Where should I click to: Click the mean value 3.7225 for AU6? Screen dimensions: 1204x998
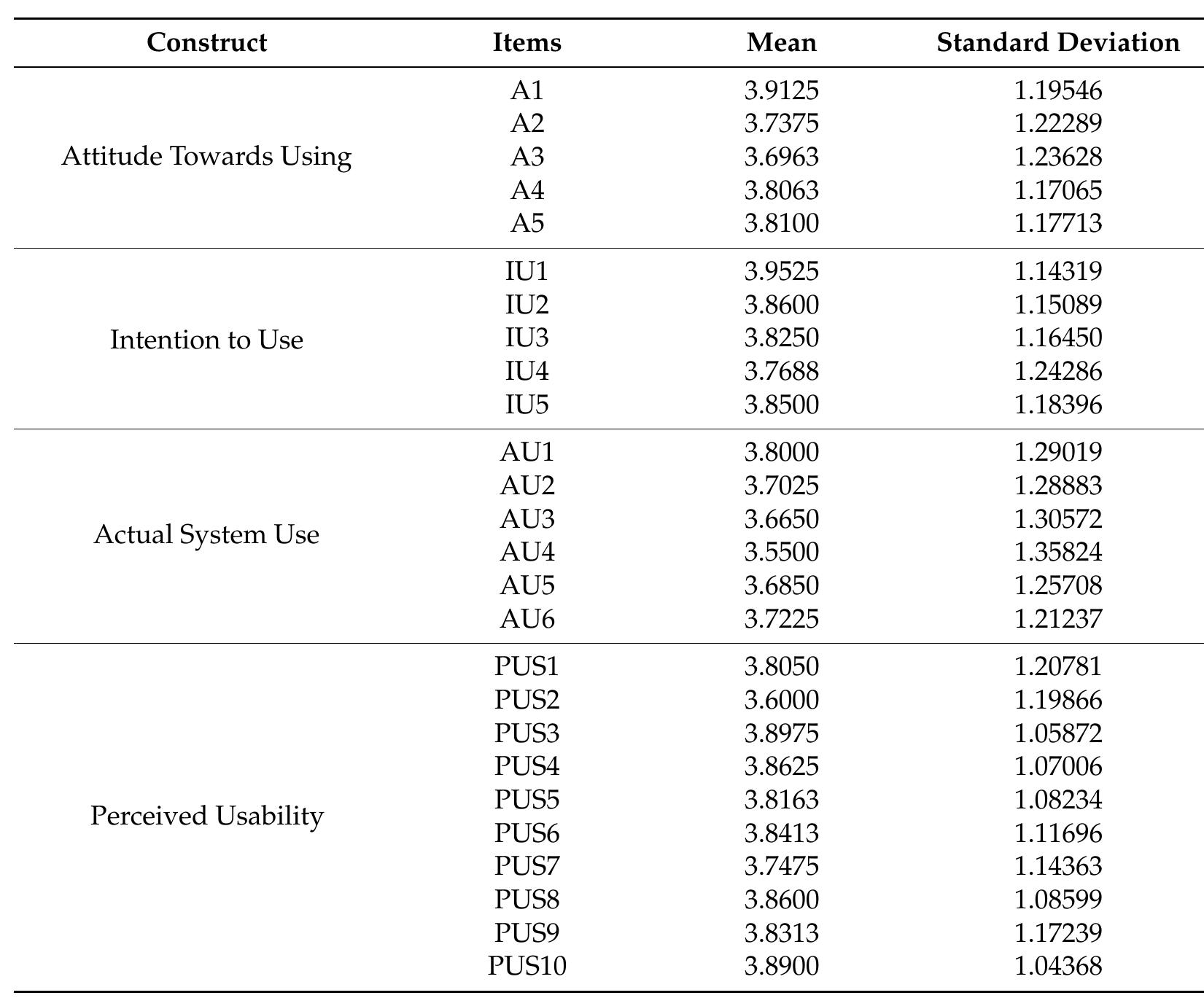tap(781, 619)
